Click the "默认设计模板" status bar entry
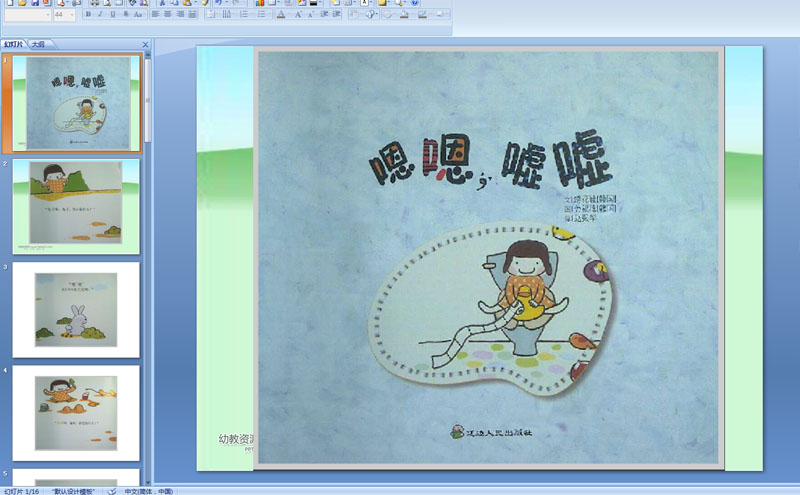The height and width of the screenshot is (495, 800). click(x=73, y=491)
